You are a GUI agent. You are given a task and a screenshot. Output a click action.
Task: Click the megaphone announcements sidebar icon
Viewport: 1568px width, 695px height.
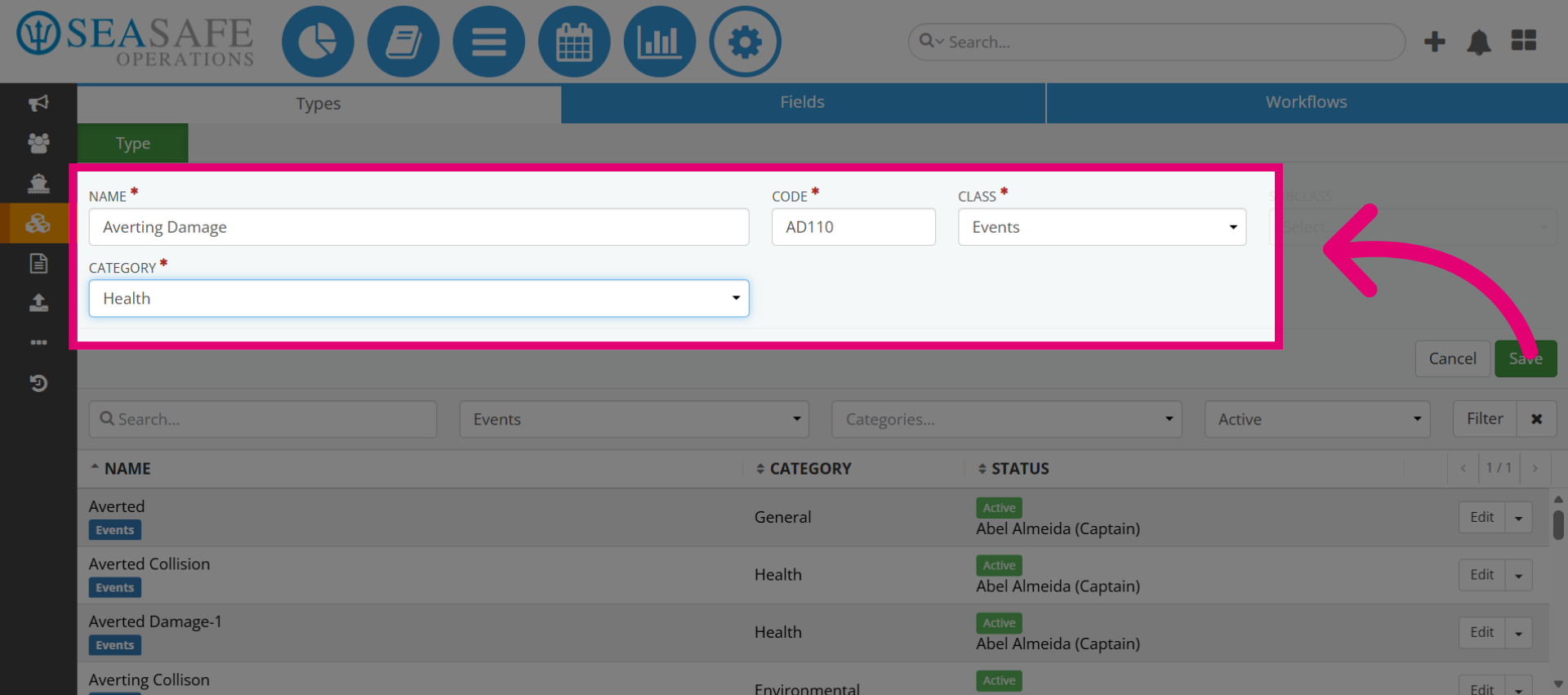[38, 103]
